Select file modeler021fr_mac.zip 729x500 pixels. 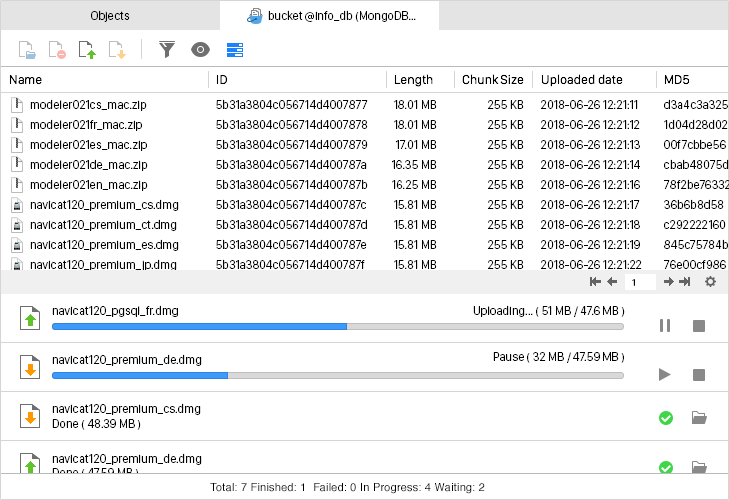[86, 125]
